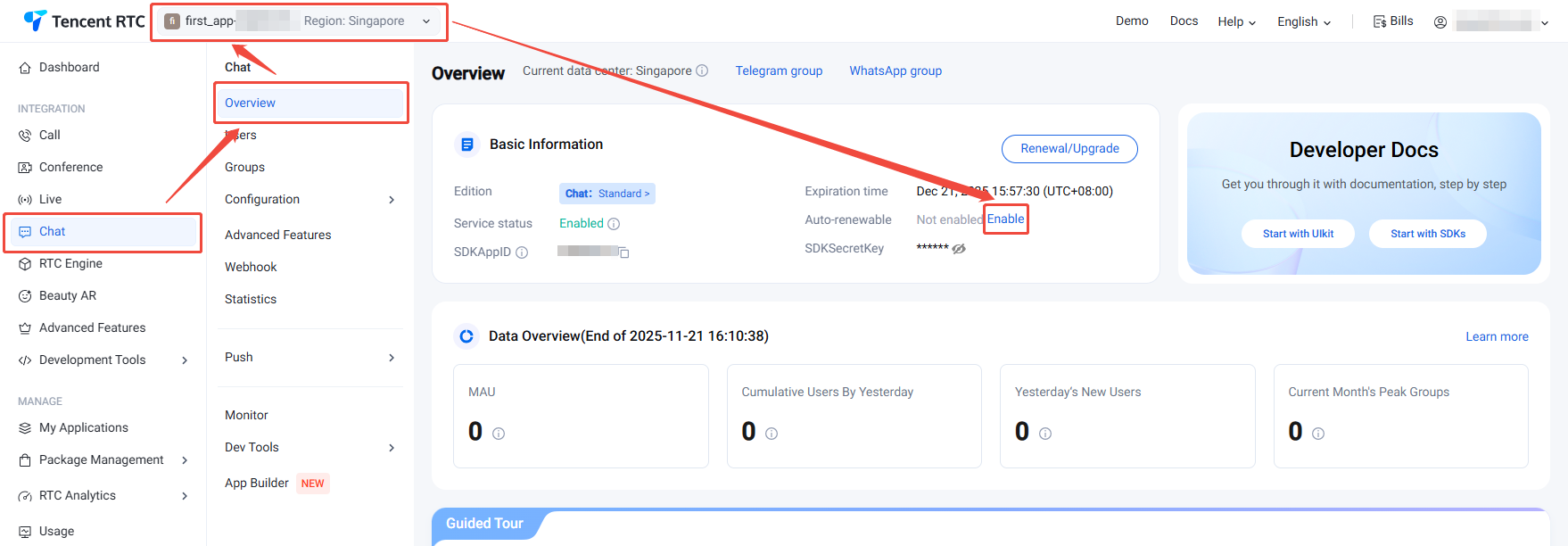The width and height of the screenshot is (1568, 546).
Task: Open the Advanced Features submenu item under Chat
Action: 277,235
